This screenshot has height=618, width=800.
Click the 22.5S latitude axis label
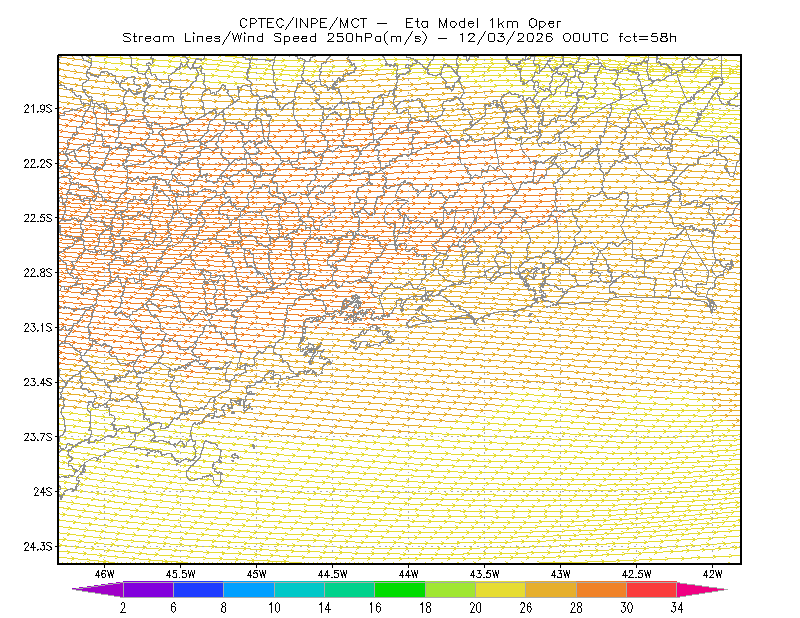point(38,218)
